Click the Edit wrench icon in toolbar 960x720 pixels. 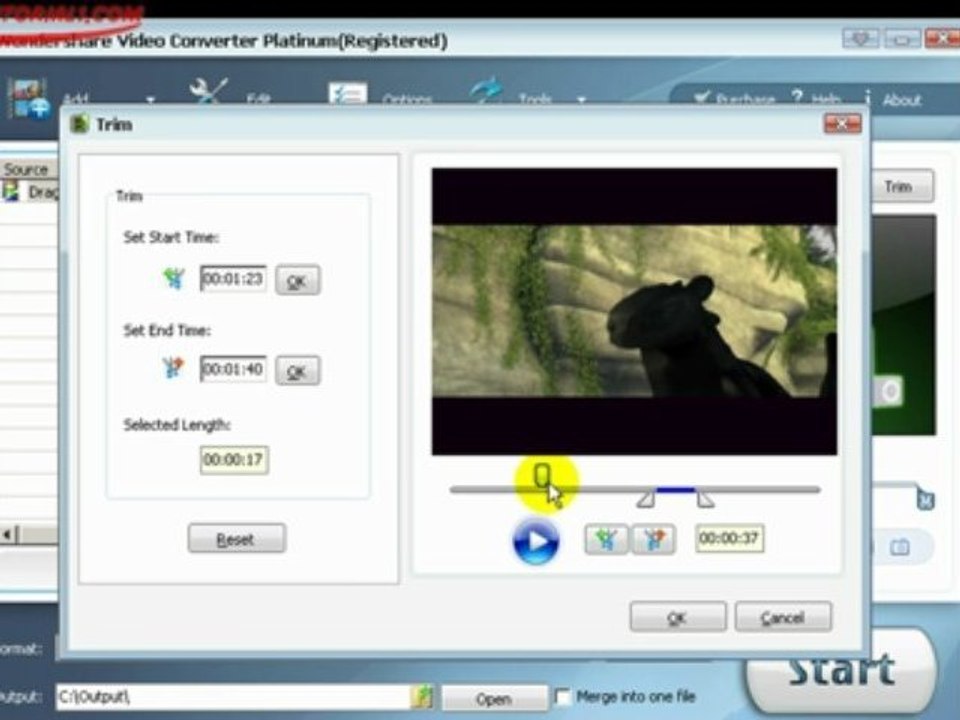pyautogui.click(x=208, y=92)
